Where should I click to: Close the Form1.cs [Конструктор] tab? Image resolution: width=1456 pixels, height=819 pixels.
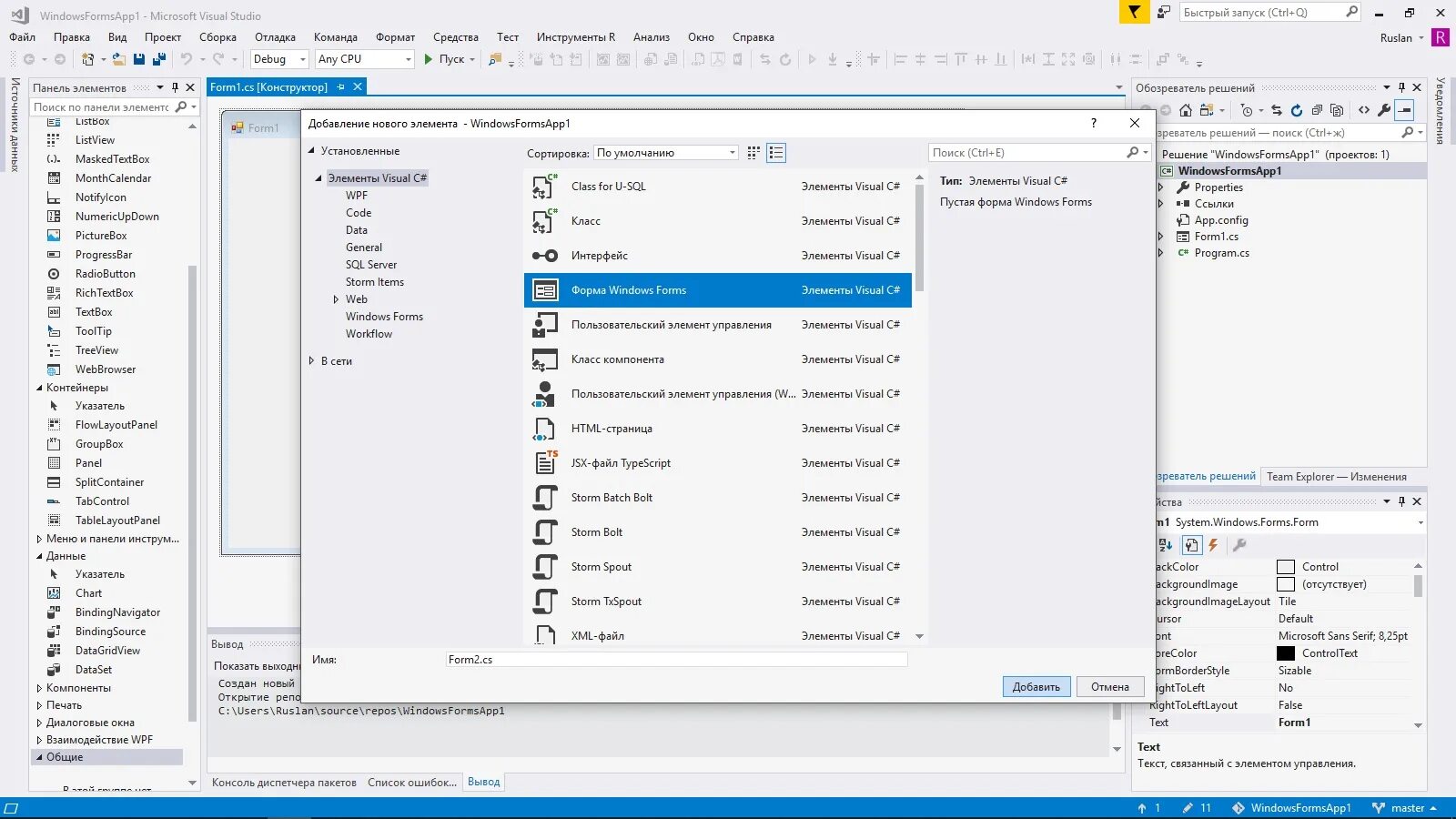click(358, 86)
